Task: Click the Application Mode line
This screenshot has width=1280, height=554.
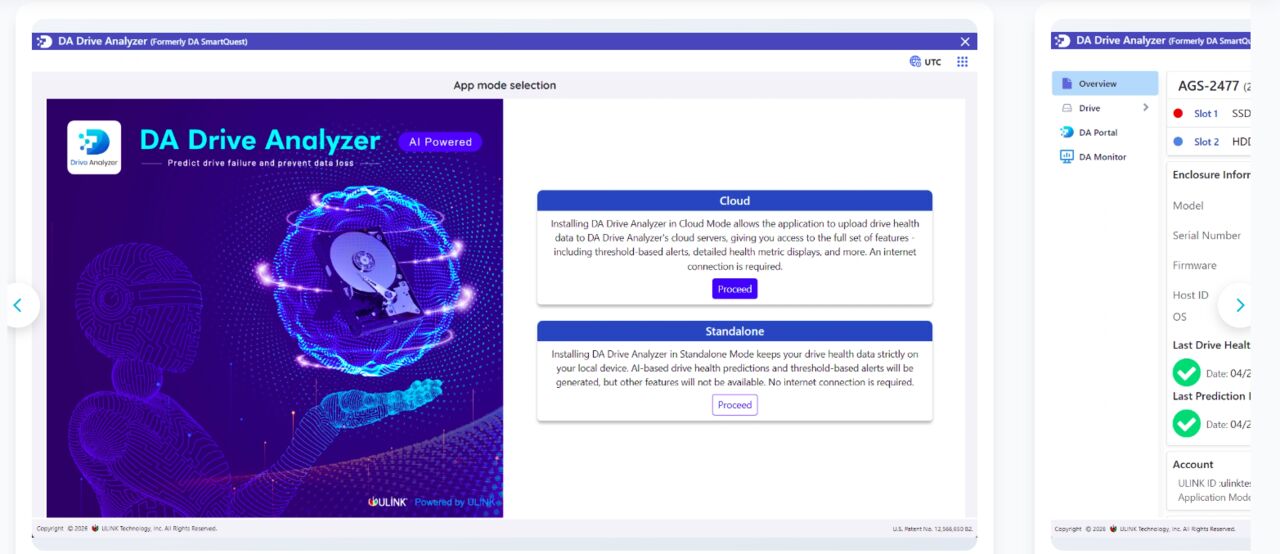Action: (1214, 498)
